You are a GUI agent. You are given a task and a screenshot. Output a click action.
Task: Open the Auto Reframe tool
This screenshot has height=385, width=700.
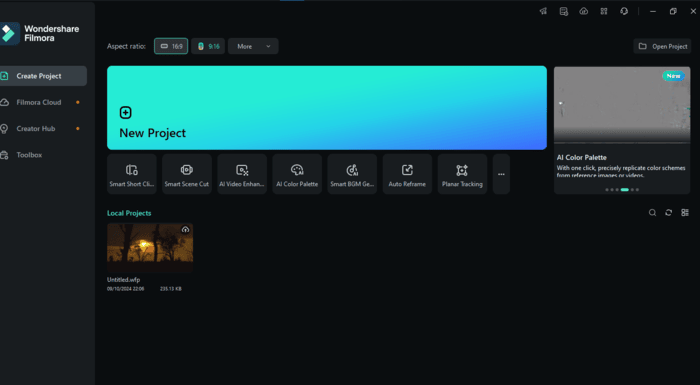(407, 174)
